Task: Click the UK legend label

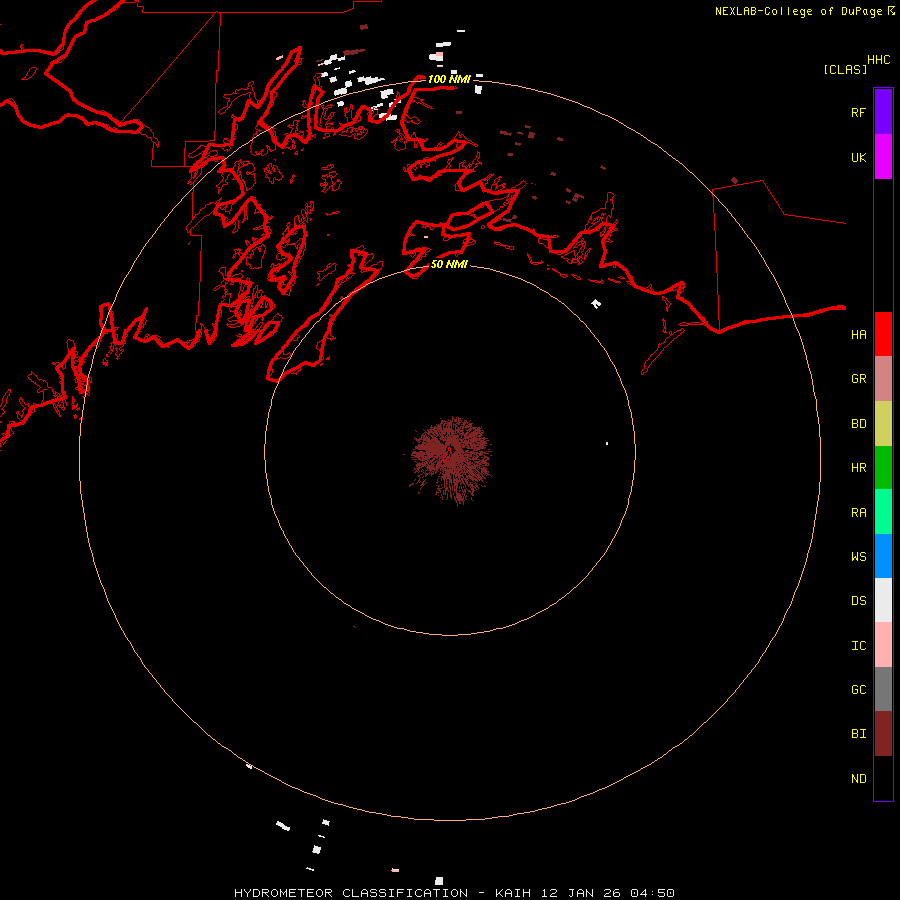Action: [x=858, y=158]
